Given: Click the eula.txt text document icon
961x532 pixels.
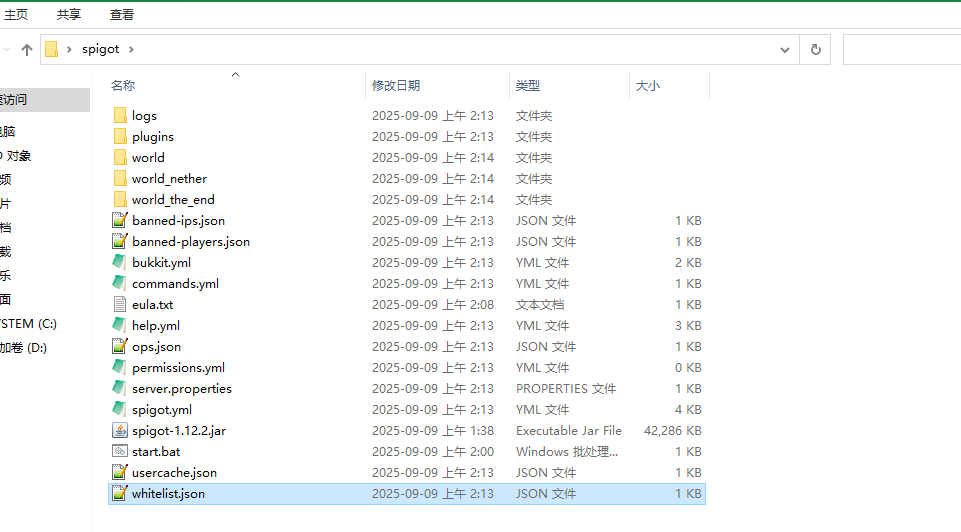Looking at the screenshot, I should click(x=120, y=305).
